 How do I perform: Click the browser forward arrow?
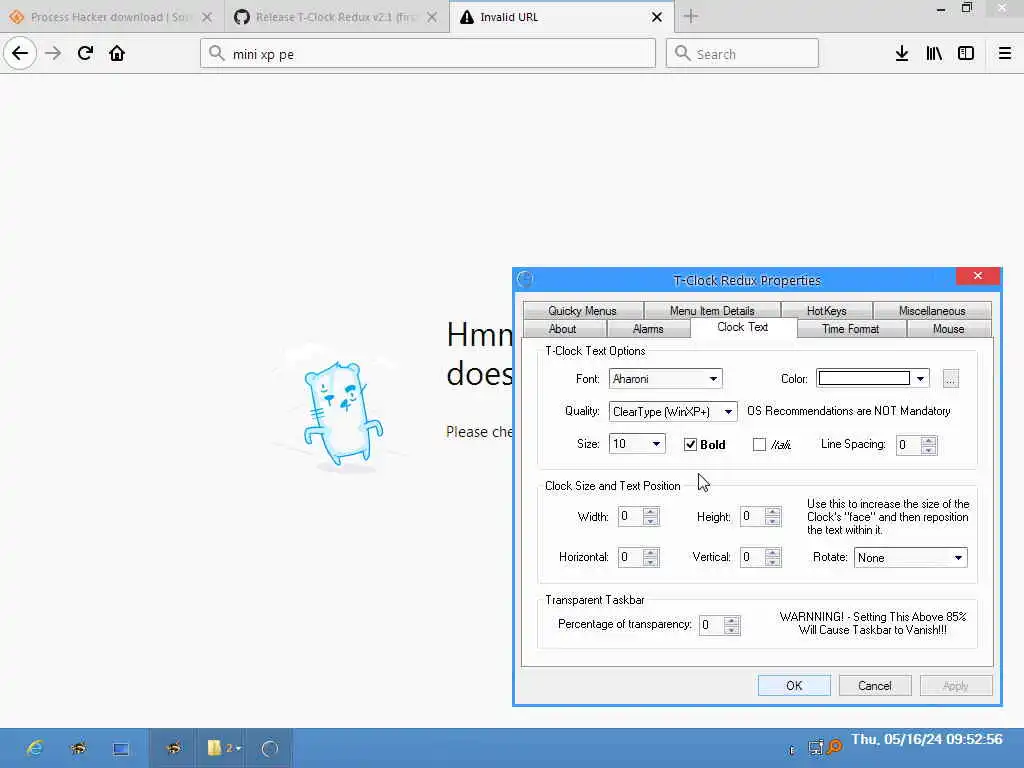[x=53, y=54]
